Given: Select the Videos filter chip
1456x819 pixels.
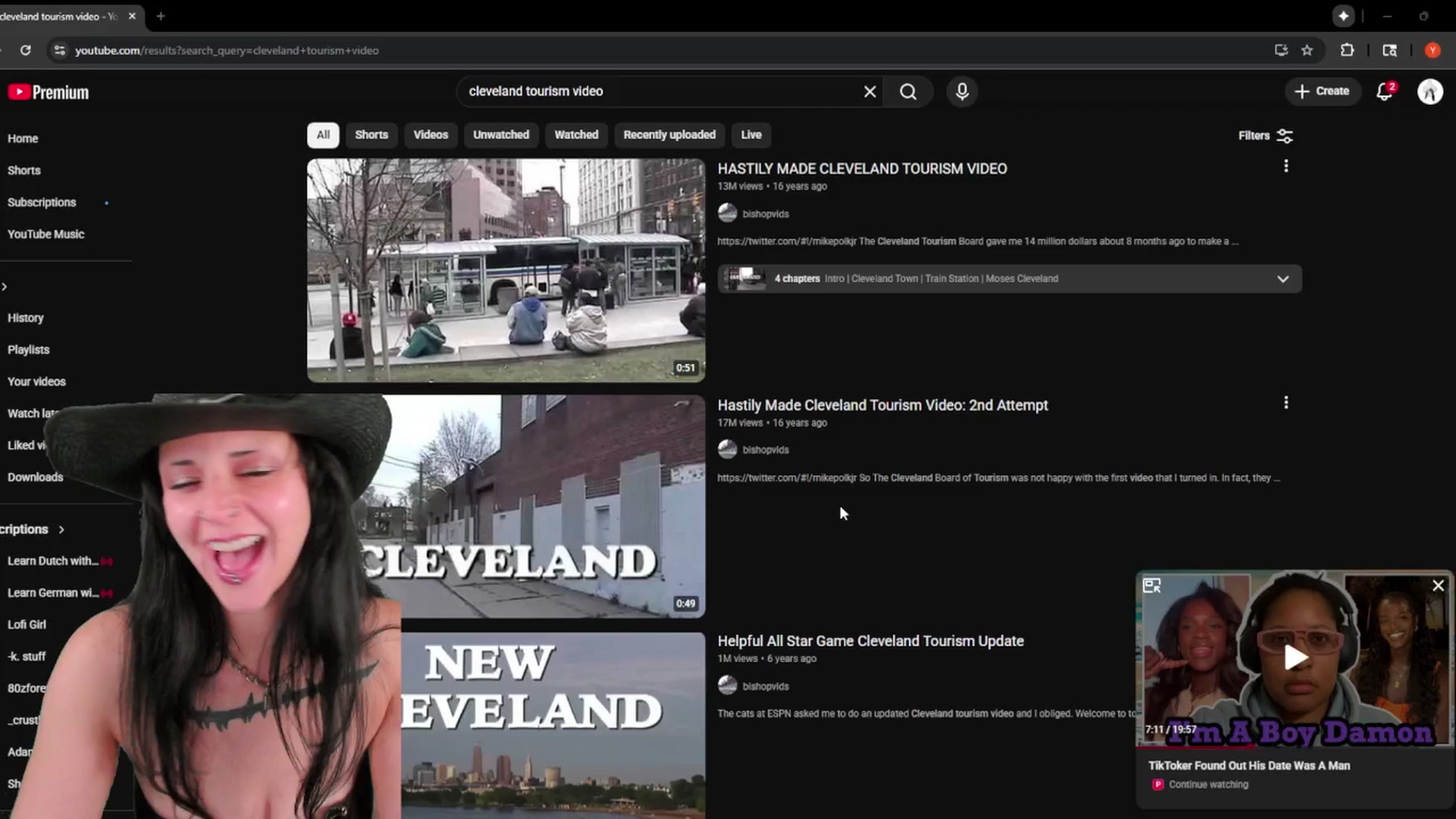Looking at the screenshot, I should tap(431, 135).
